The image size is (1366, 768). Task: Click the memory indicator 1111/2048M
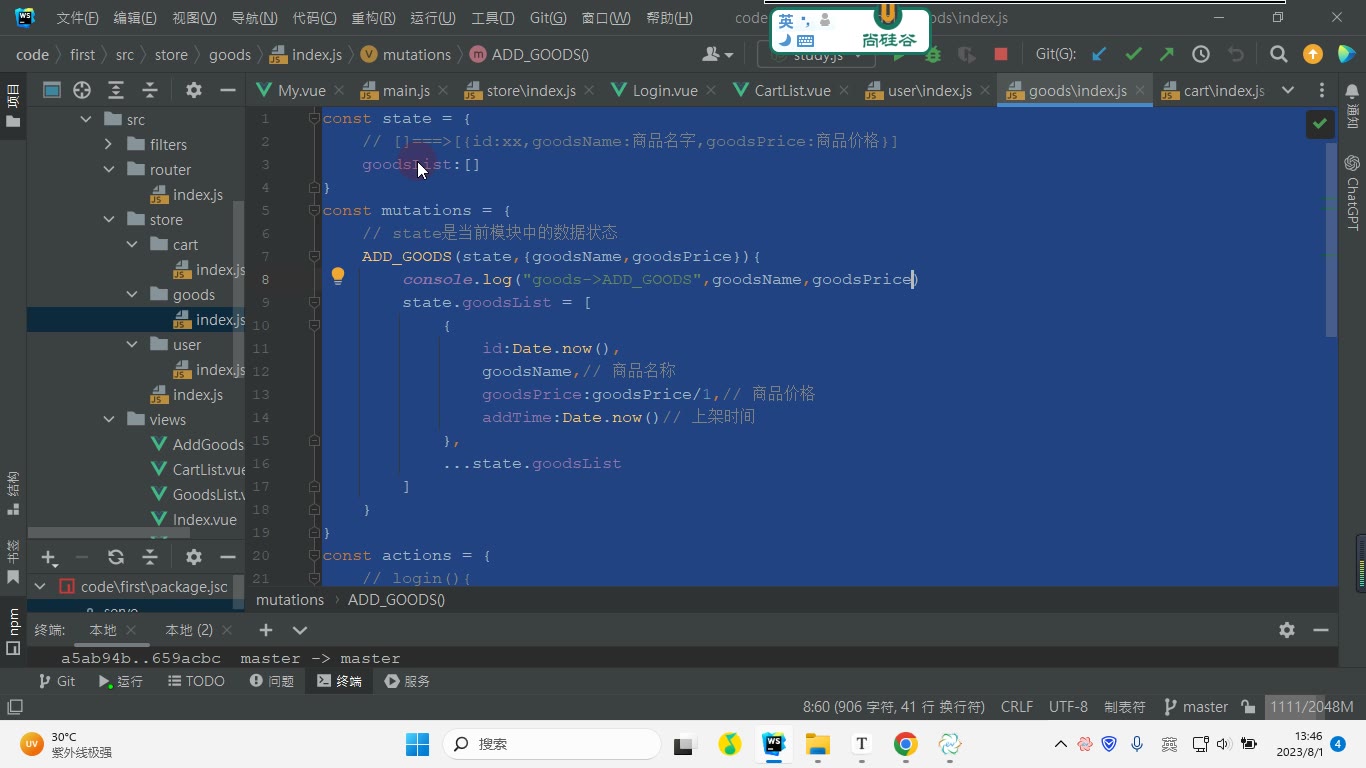[1311, 707]
